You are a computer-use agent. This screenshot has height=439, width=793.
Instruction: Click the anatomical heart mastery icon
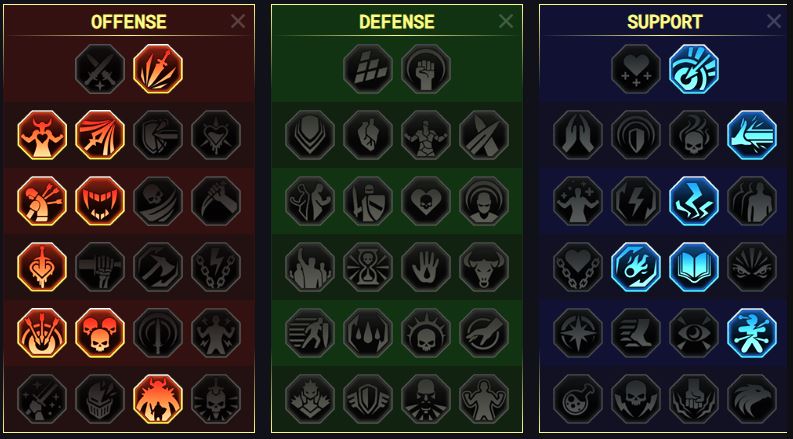(x=368, y=135)
